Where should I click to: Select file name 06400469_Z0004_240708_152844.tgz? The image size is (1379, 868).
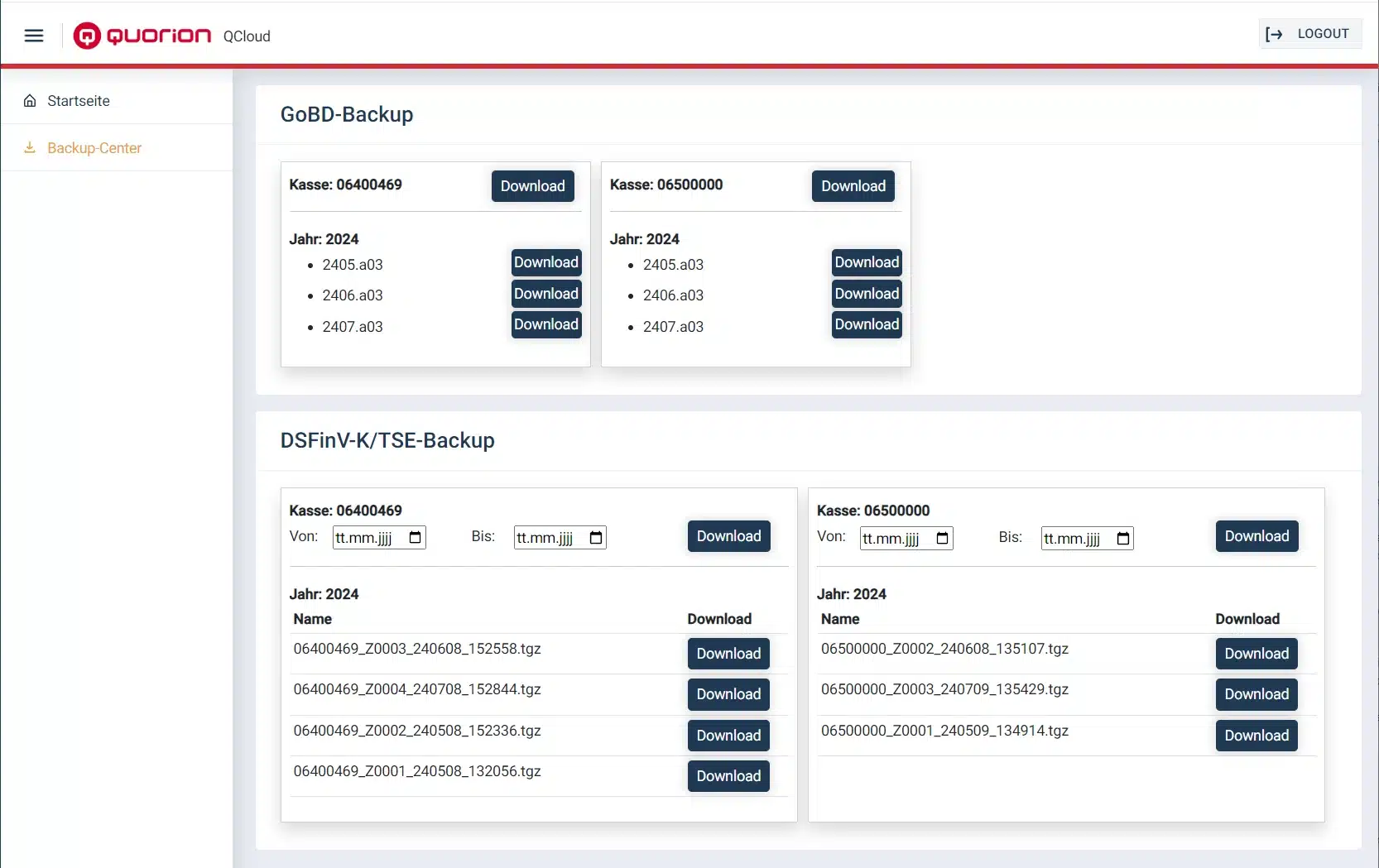tap(417, 689)
